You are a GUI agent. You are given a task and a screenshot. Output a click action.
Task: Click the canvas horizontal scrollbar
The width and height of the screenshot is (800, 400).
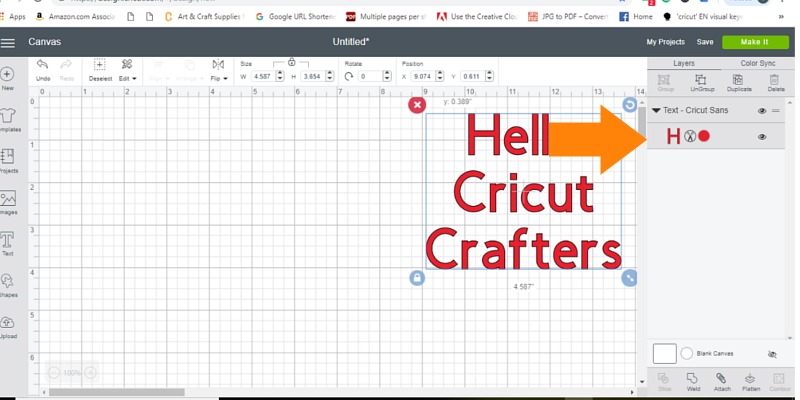(117, 392)
